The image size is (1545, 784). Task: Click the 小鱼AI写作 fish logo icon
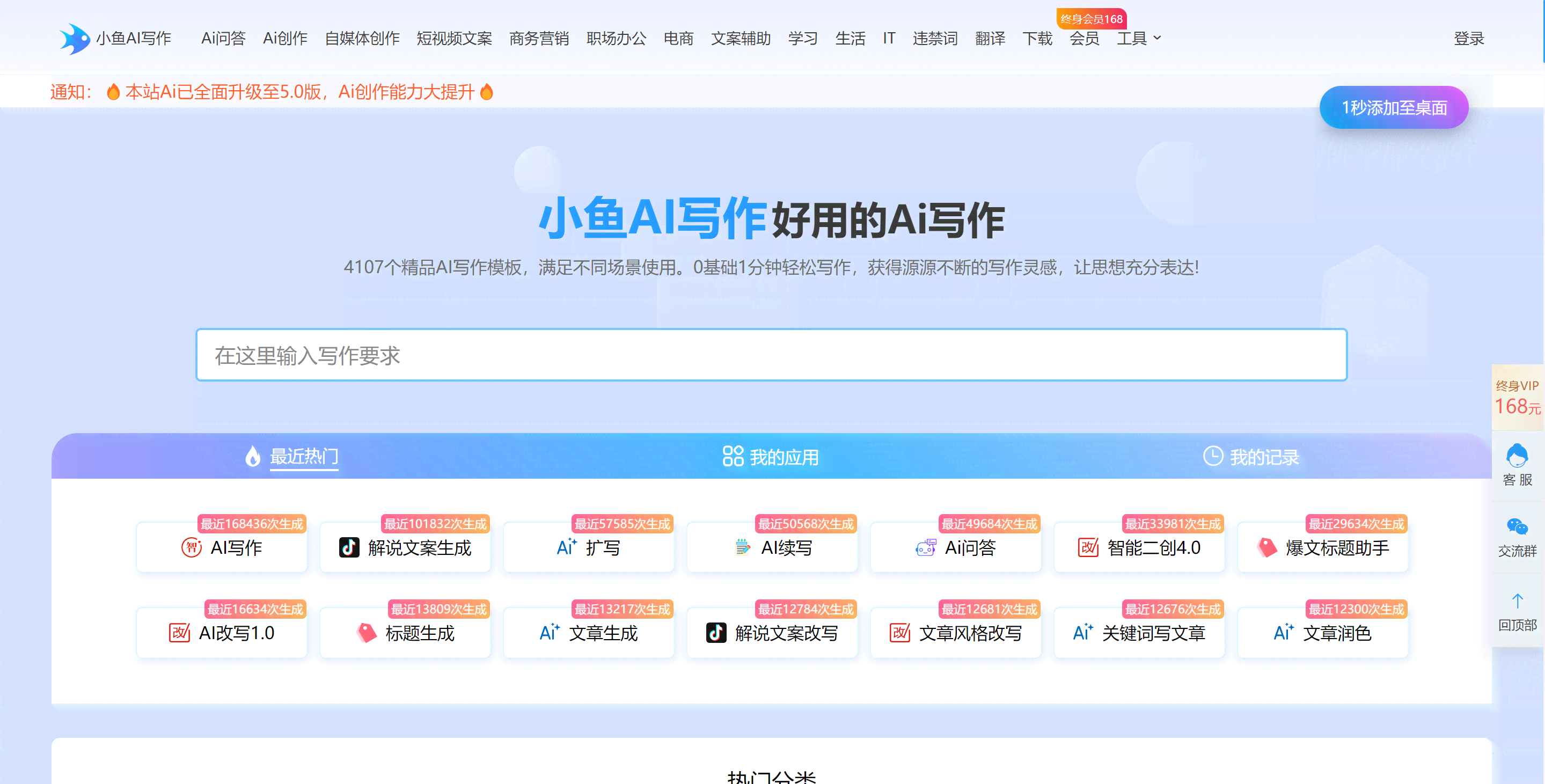point(75,39)
